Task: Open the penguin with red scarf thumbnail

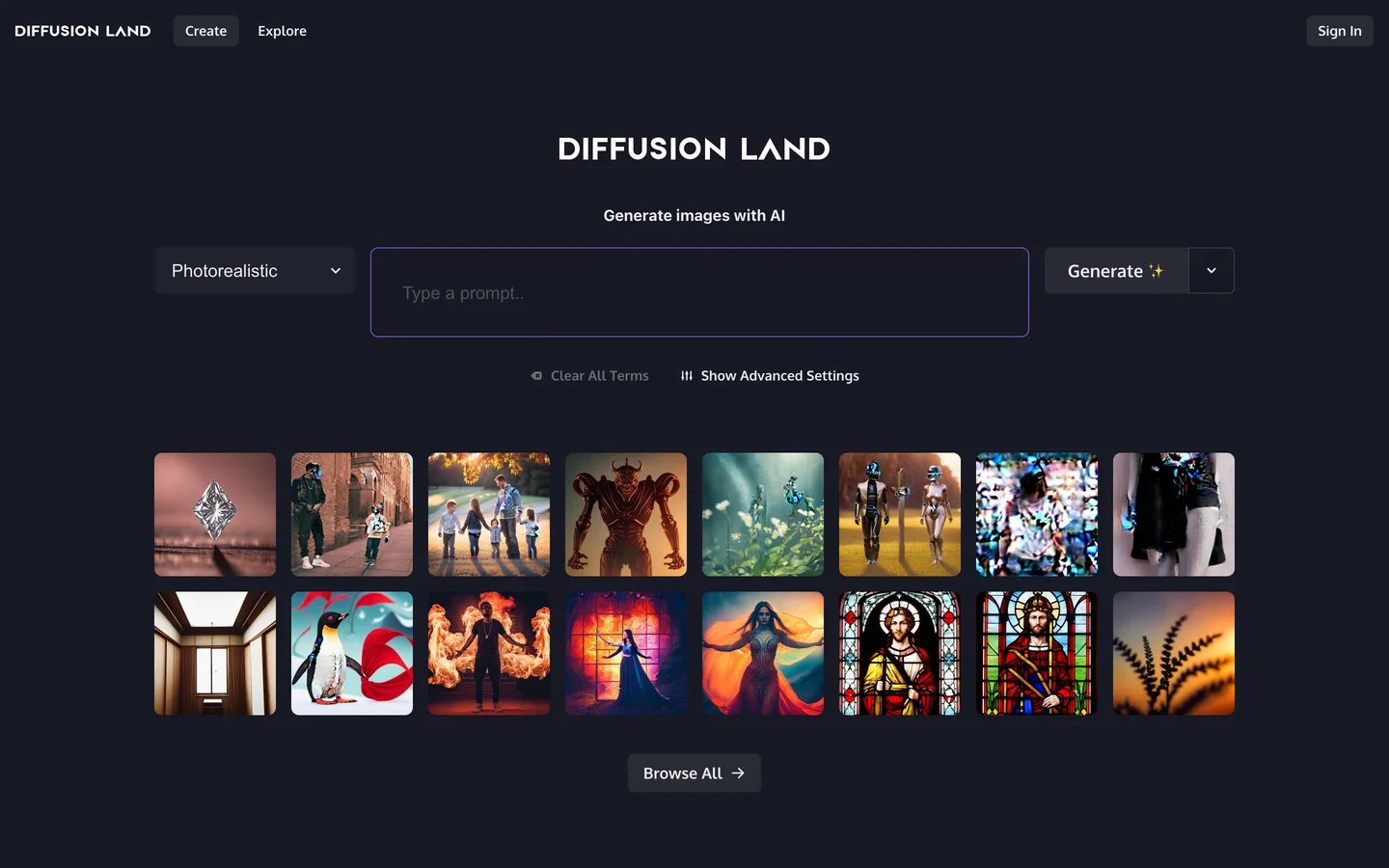Action: (x=352, y=654)
